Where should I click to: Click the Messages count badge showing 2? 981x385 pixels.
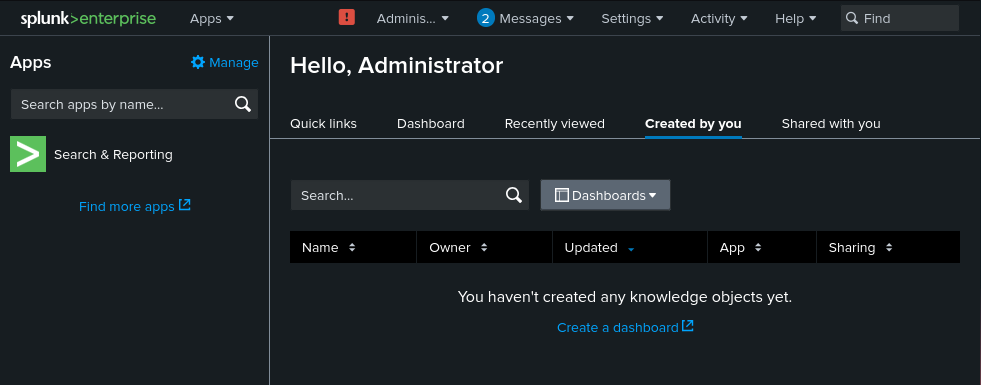click(485, 18)
